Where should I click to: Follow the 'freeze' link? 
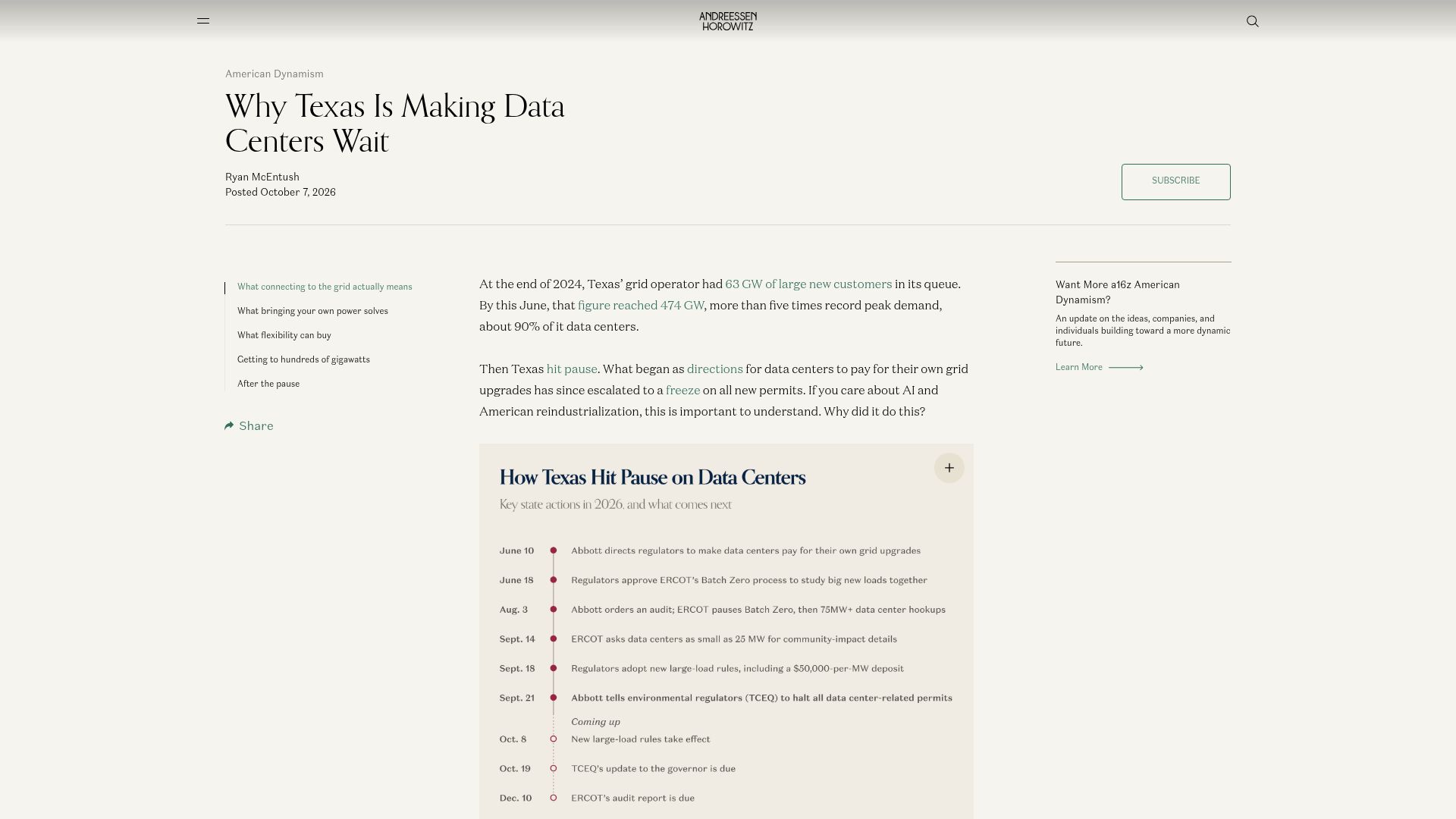click(x=682, y=391)
